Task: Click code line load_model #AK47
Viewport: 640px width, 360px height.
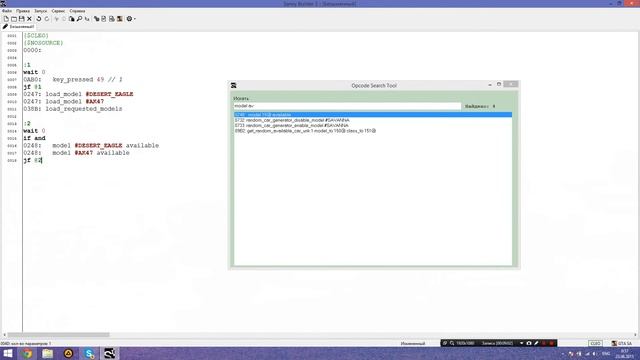Action: [64, 102]
